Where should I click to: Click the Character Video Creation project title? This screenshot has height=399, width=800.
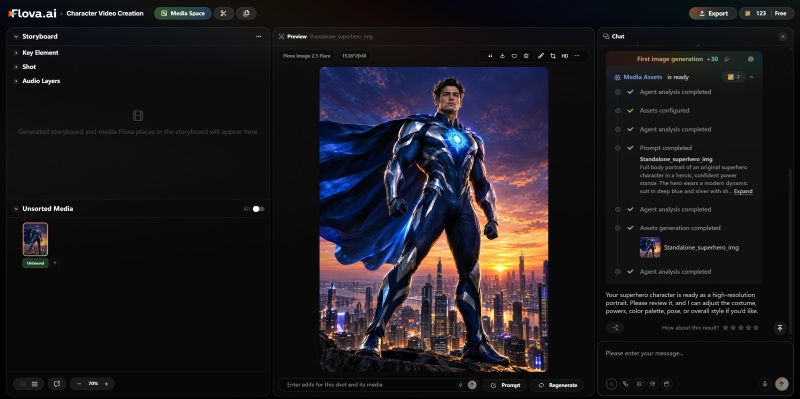click(105, 14)
